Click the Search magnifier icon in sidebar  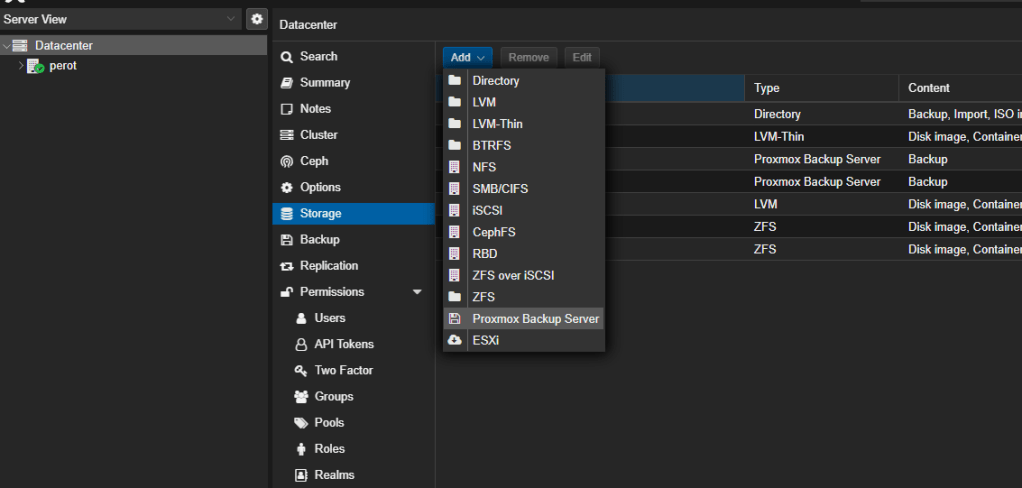tap(287, 57)
